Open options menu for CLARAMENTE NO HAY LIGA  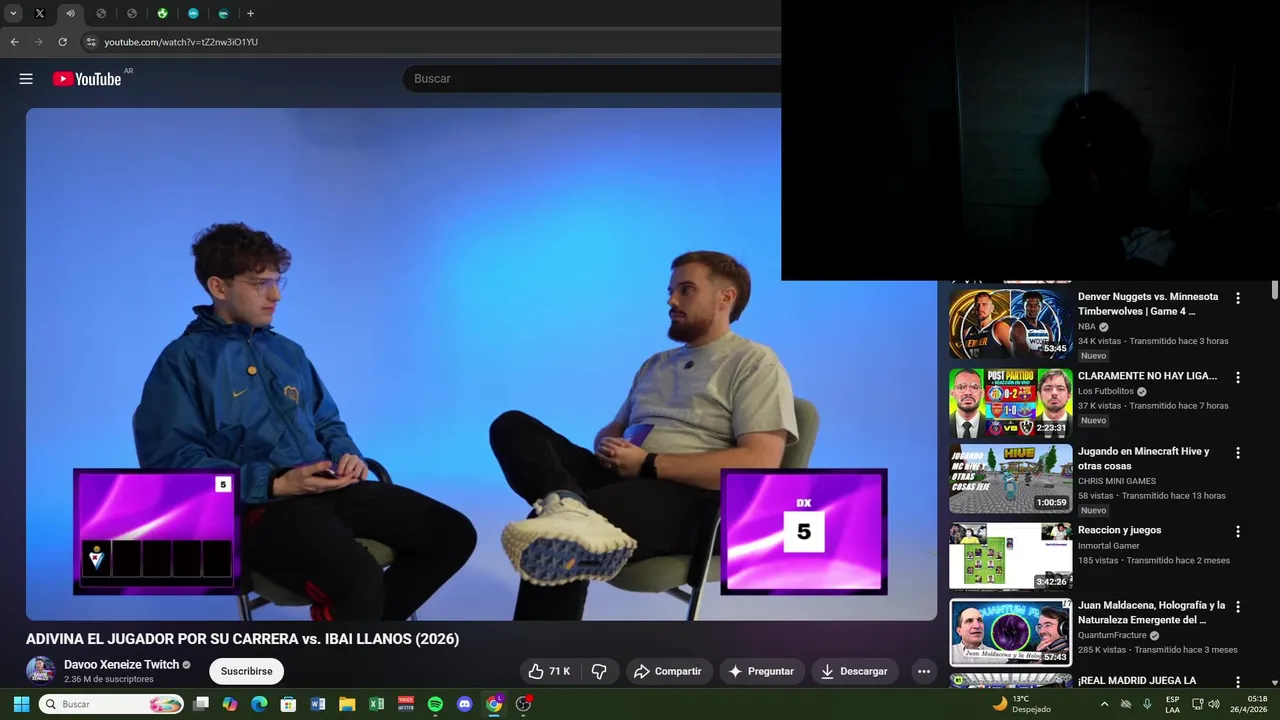tap(1238, 377)
